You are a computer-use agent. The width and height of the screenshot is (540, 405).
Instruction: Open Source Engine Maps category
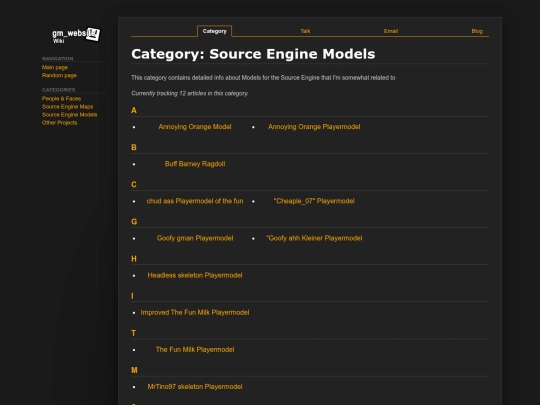(x=68, y=107)
